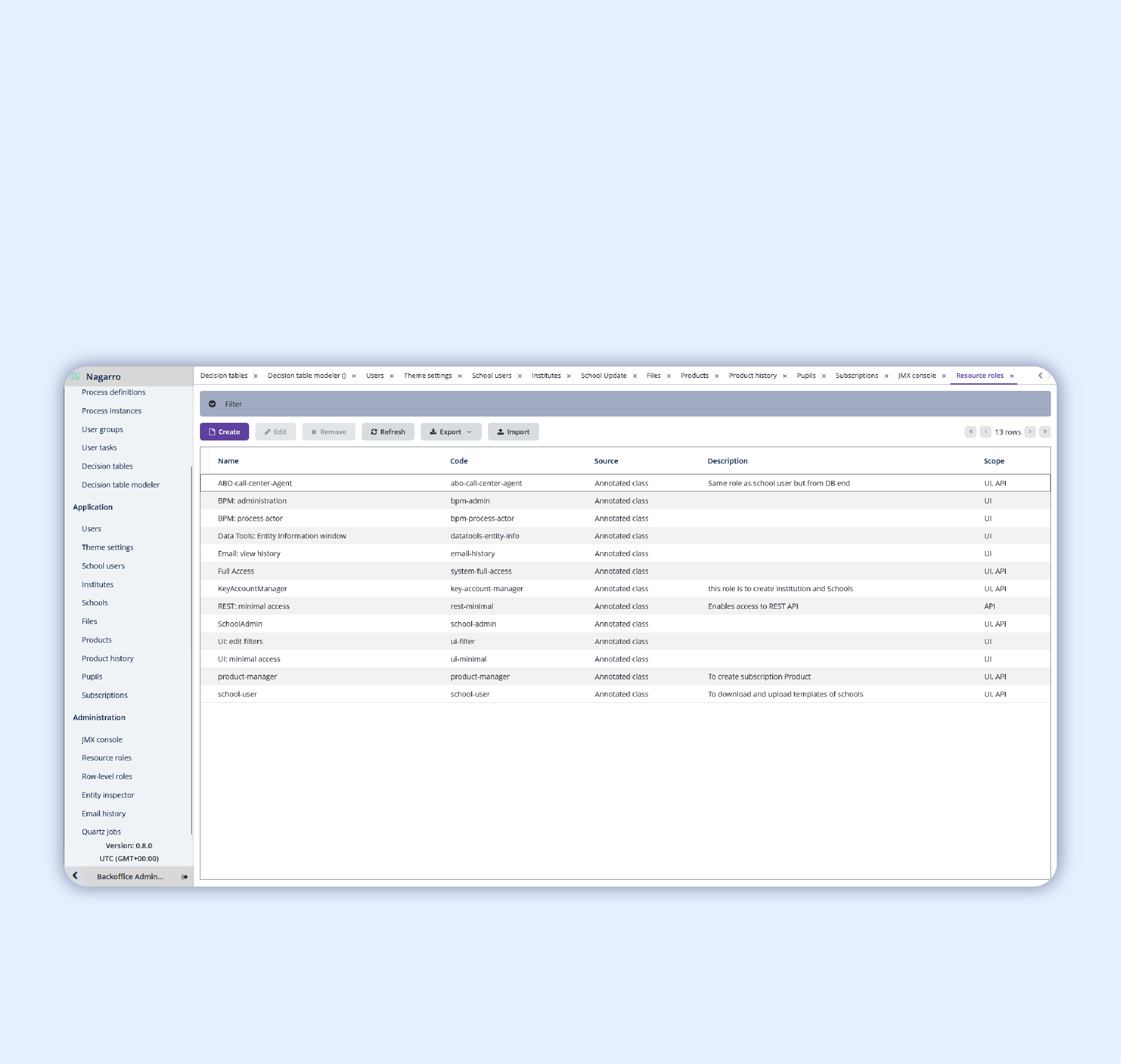This screenshot has width=1121, height=1064.
Task: Navigate to previous page arrow icon
Action: pos(984,432)
